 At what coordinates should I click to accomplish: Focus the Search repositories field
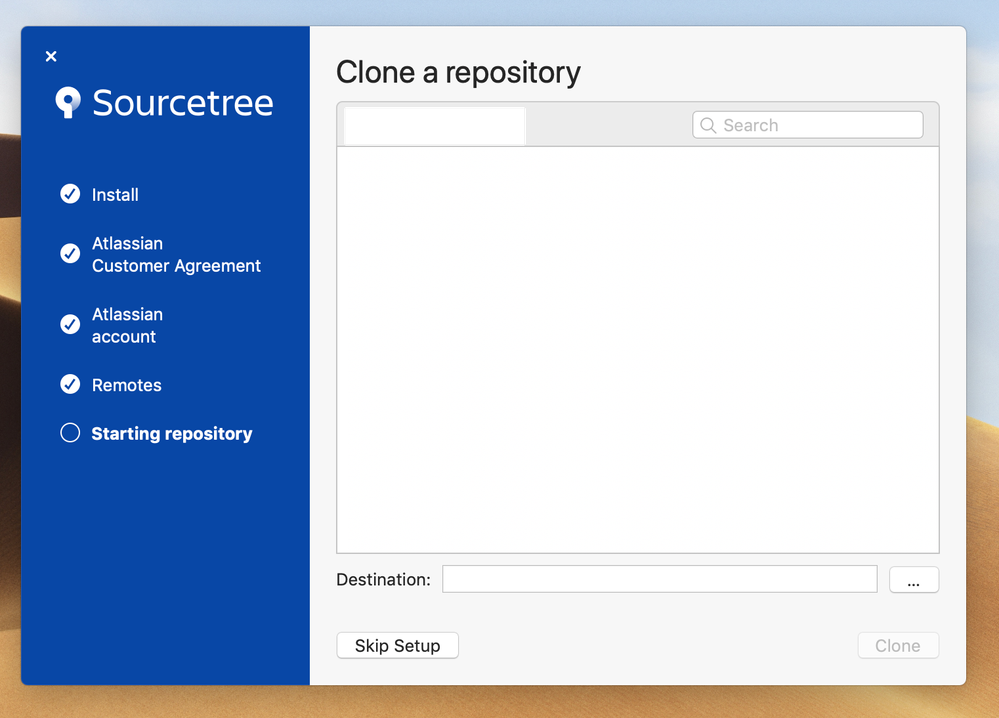[808, 125]
